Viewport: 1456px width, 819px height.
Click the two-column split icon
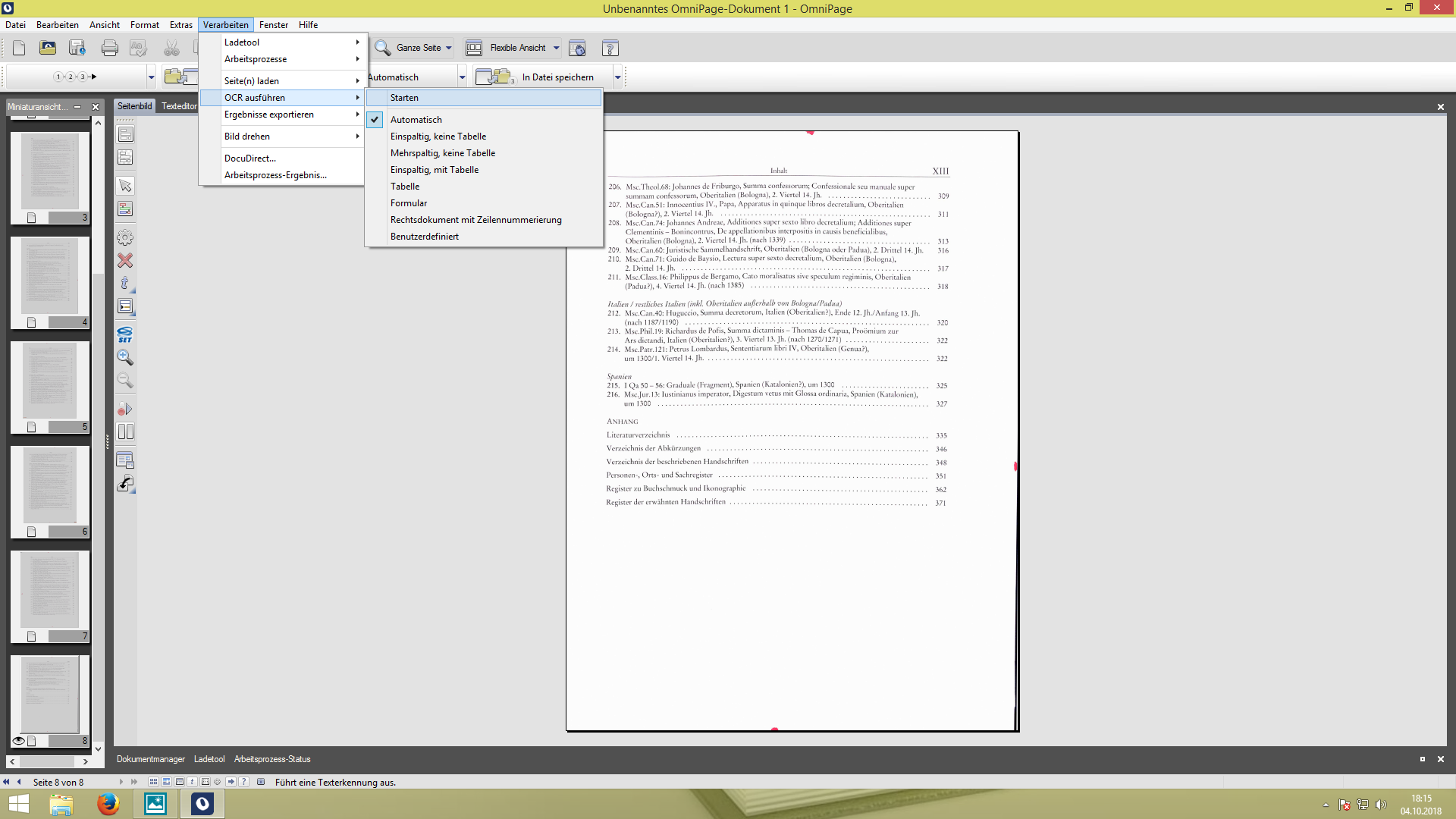[x=125, y=431]
